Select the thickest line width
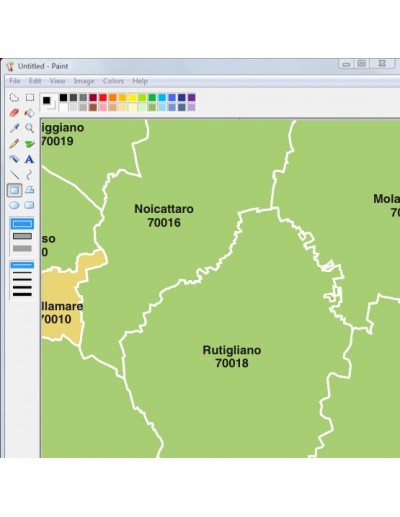The height and width of the screenshot is (517, 400). [x=22, y=294]
